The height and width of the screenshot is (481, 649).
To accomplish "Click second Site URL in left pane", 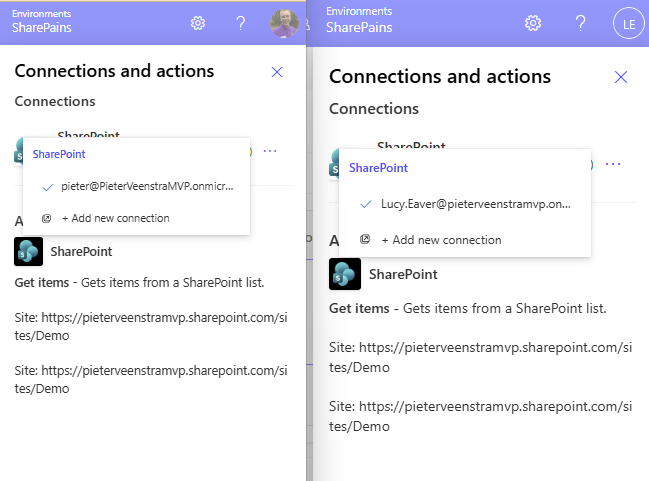I will (x=151, y=380).
